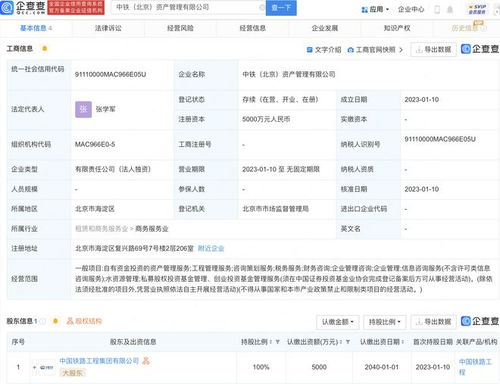Switch to the 经营风险 tab
This screenshot has width=500, height=384.
coord(180,28)
